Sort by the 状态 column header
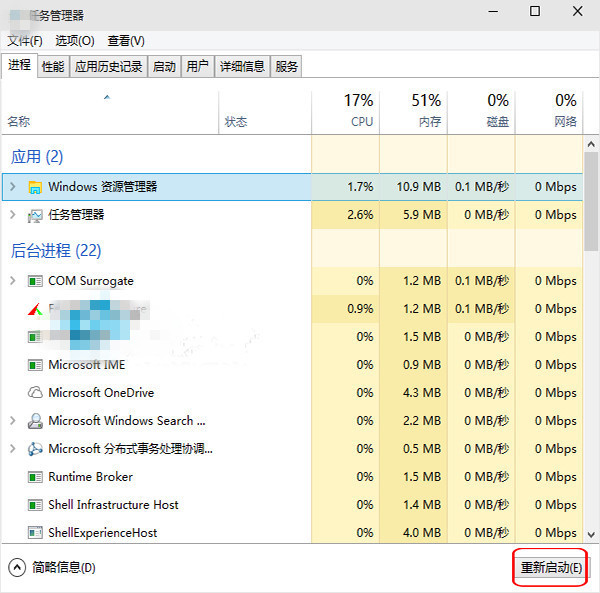Screen dimensions: 600x593 (x=265, y=112)
